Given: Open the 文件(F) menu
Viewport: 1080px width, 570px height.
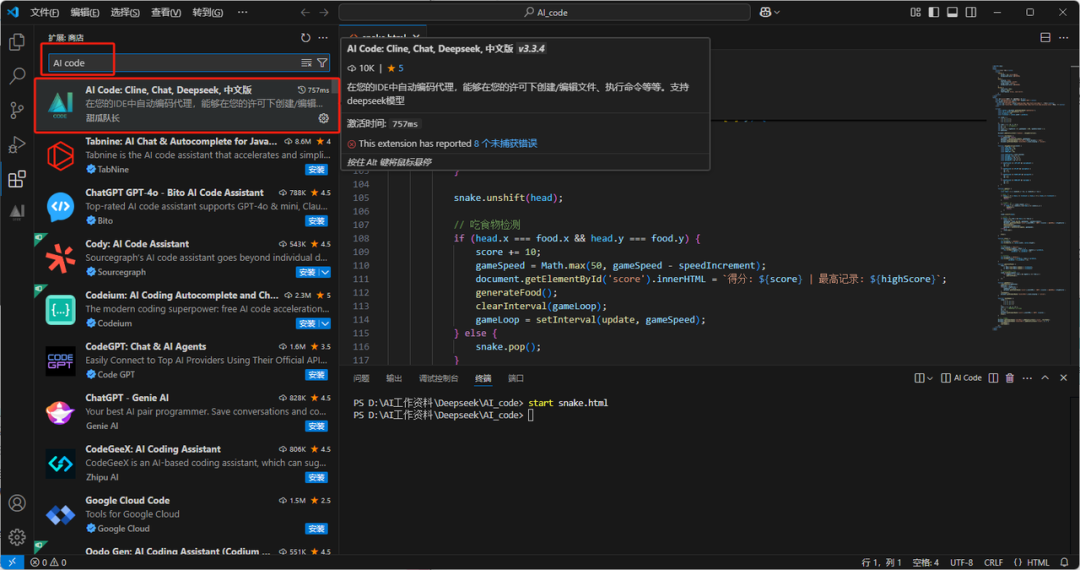Looking at the screenshot, I should click(x=44, y=12).
